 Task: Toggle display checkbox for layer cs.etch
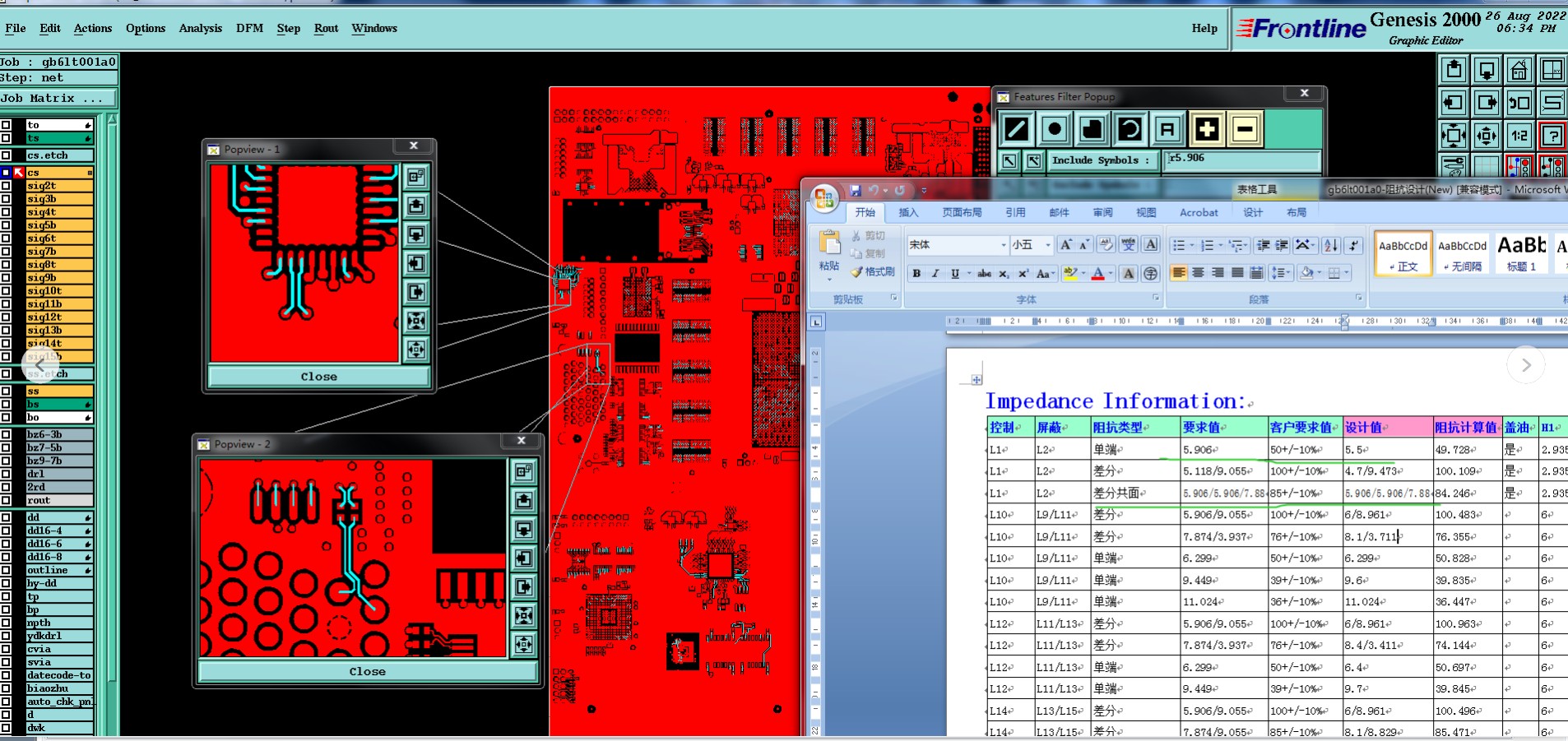pyautogui.click(x=7, y=155)
